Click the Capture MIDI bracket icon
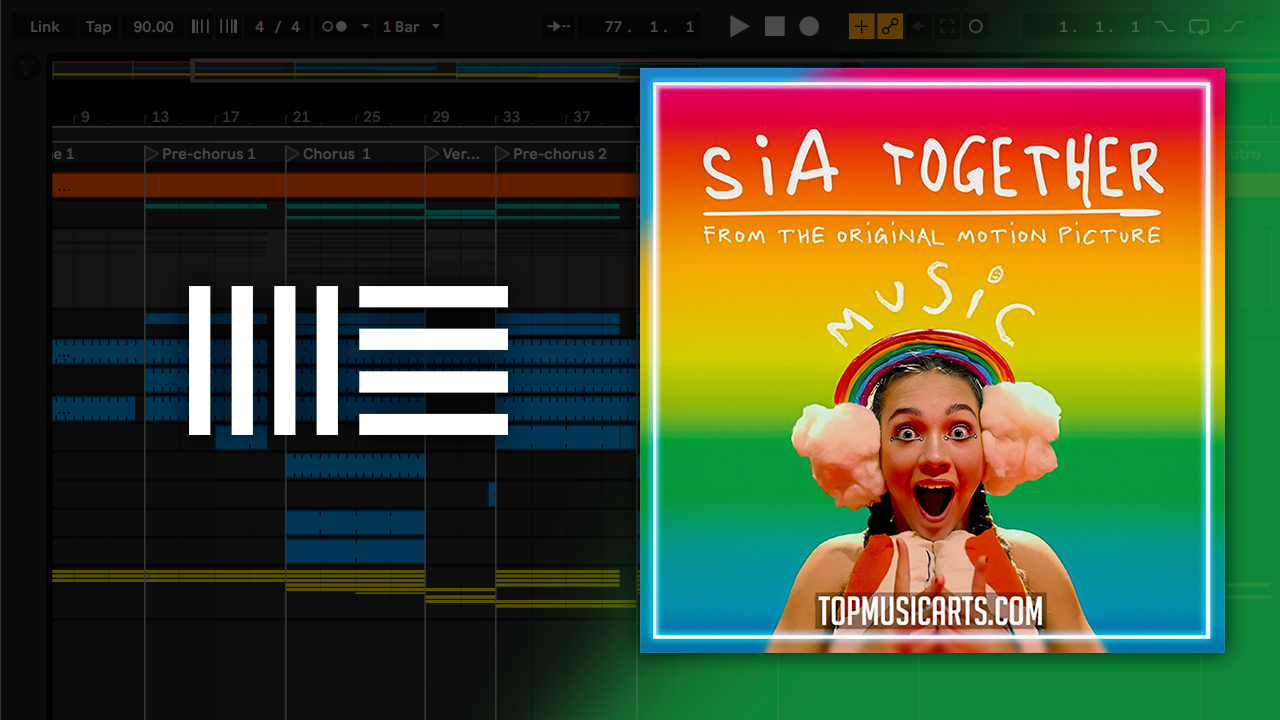The height and width of the screenshot is (720, 1280). [x=946, y=27]
